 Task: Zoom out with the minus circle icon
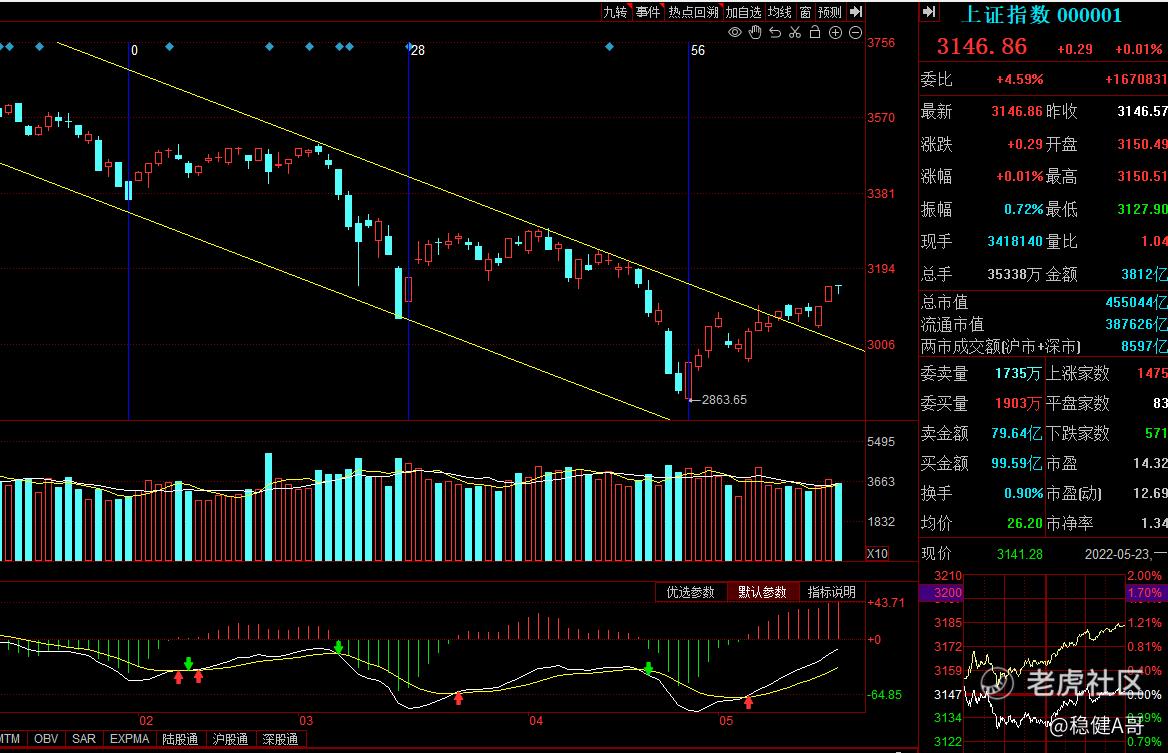pyautogui.click(x=855, y=32)
